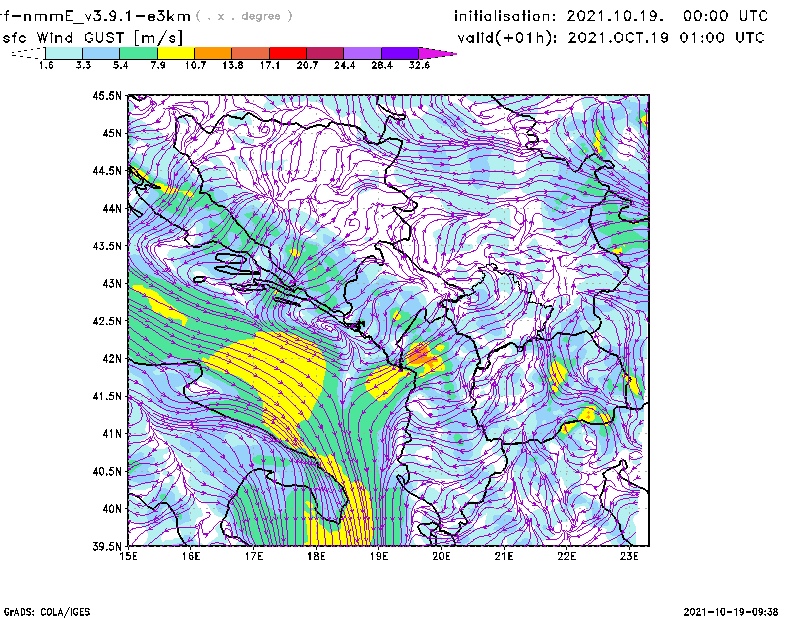
Task: Click the initialisation time 00:00 UTC
Action: 725,16
